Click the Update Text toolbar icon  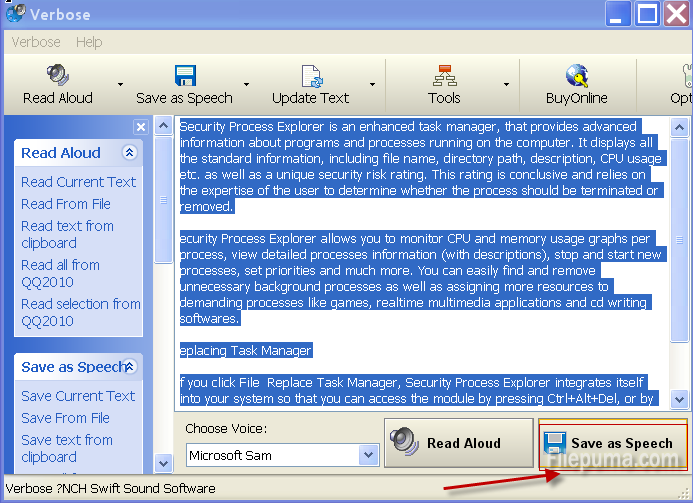(310, 76)
